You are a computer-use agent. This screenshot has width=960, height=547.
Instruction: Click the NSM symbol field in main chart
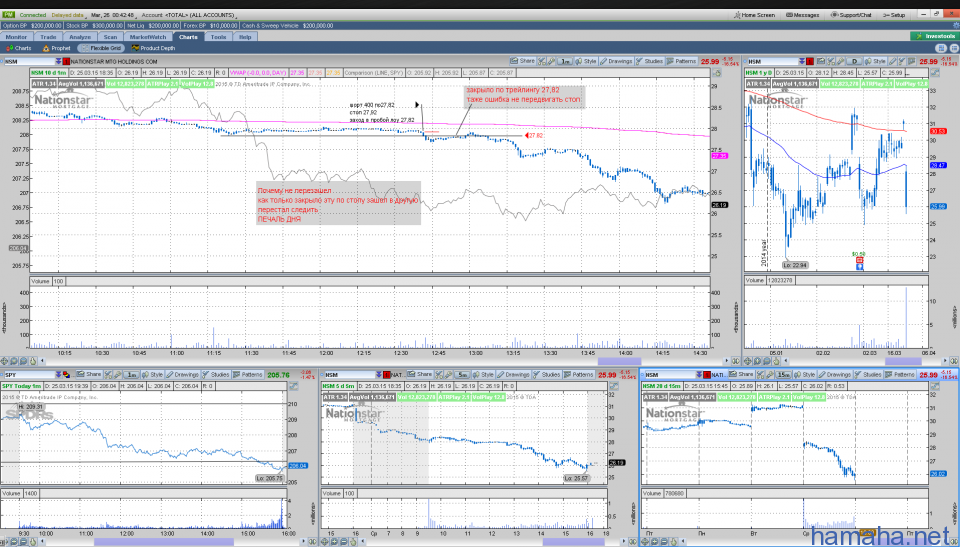pyautogui.click(x=28, y=61)
